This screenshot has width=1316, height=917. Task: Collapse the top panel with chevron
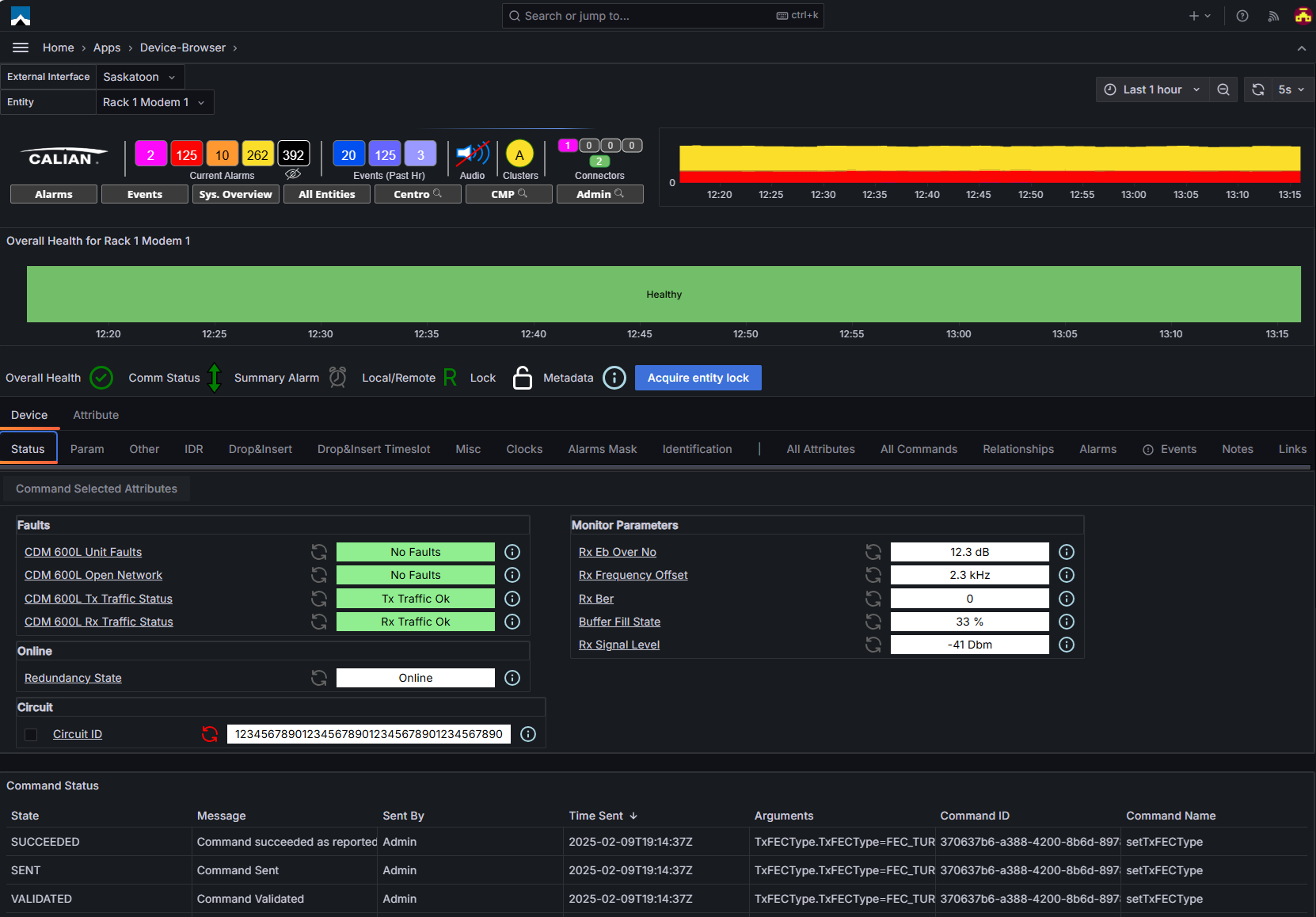(1301, 48)
